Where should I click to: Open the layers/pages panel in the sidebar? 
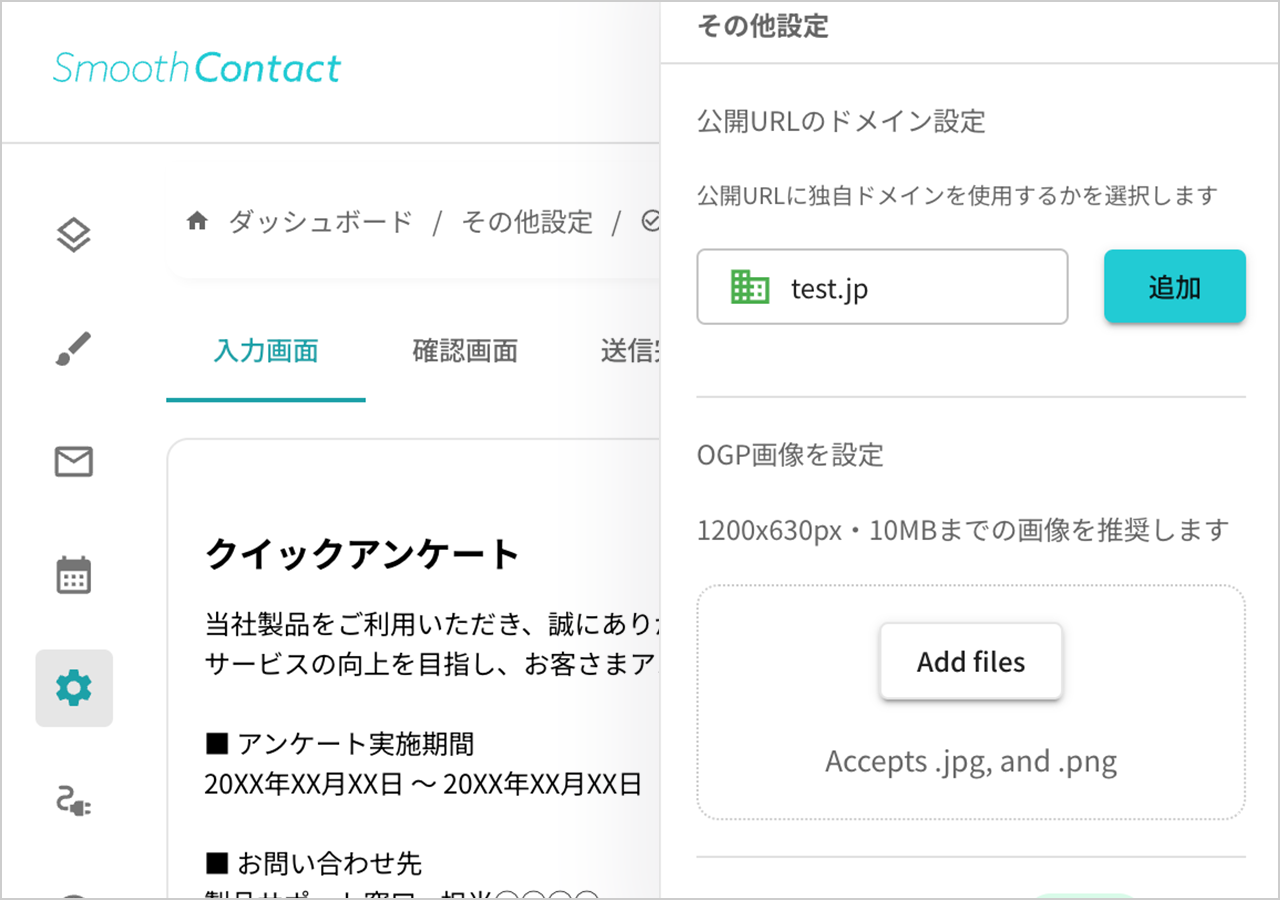click(x=74, y=233)
